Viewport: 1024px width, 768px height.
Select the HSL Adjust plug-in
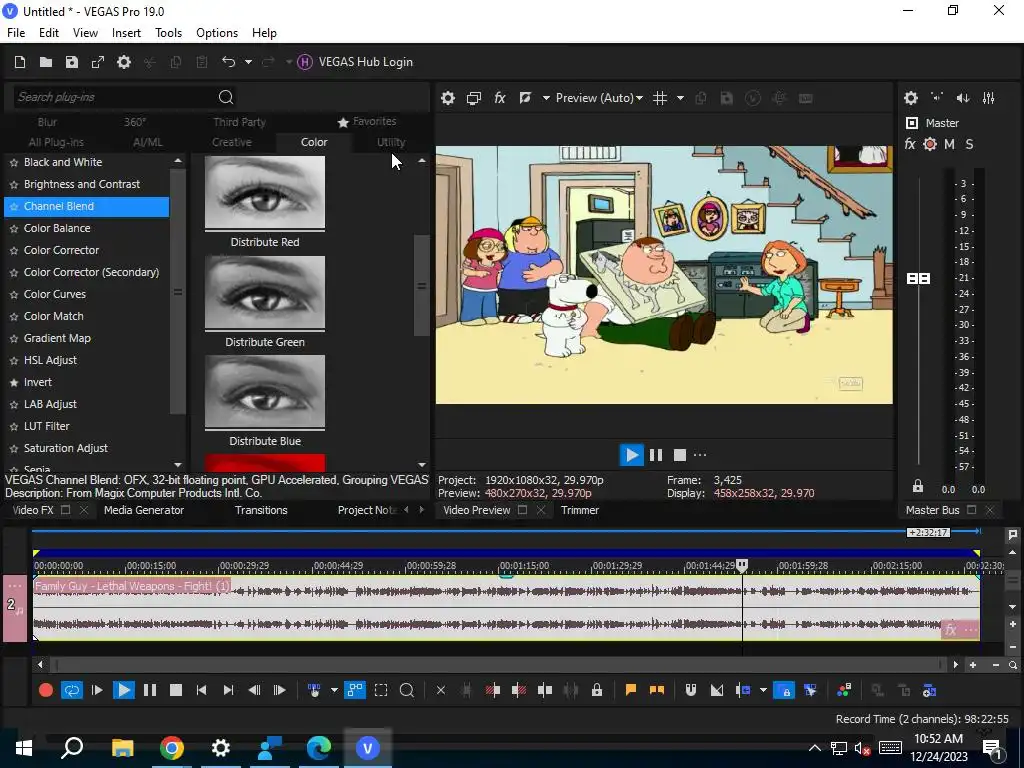(50, 360)
